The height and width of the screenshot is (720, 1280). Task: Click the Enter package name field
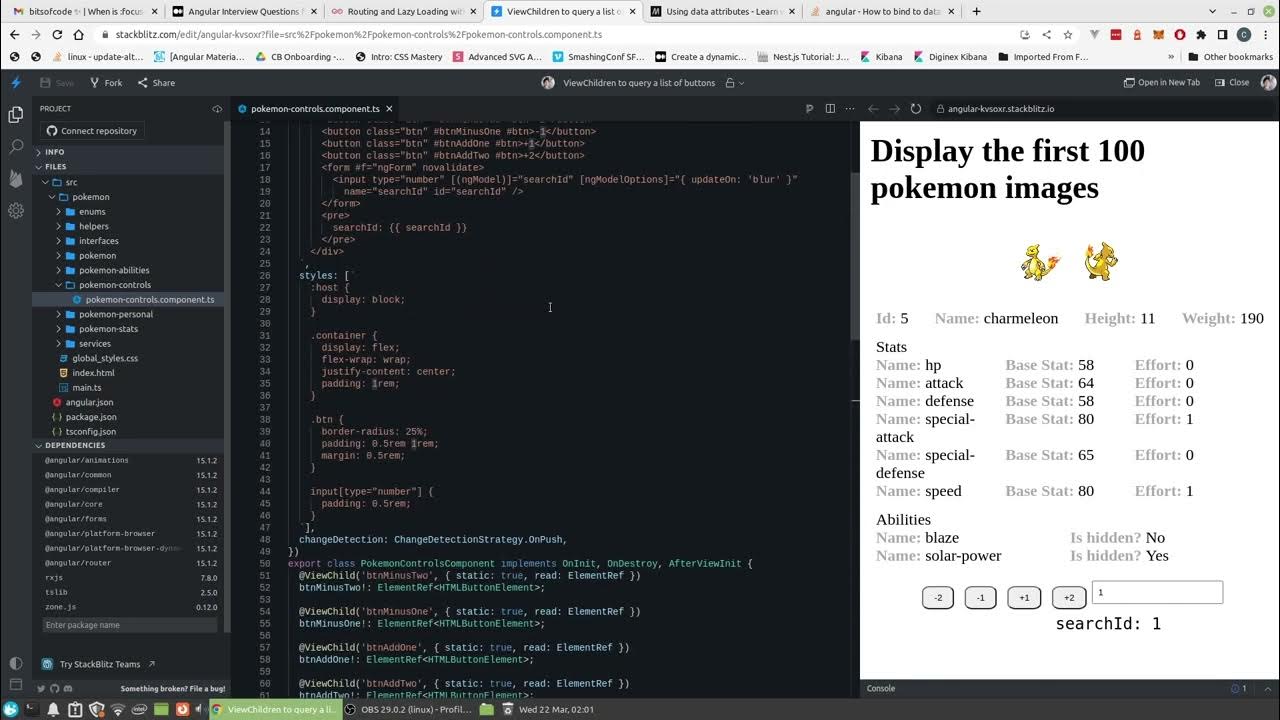point(129,625)
